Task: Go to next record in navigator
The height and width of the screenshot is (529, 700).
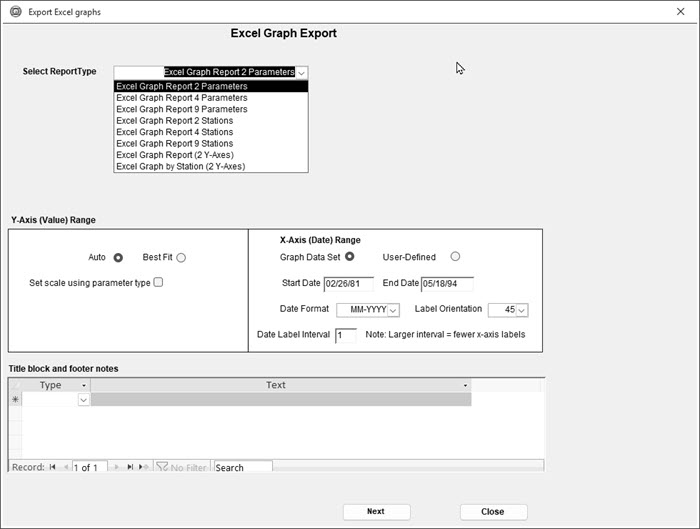Action: 117,467
